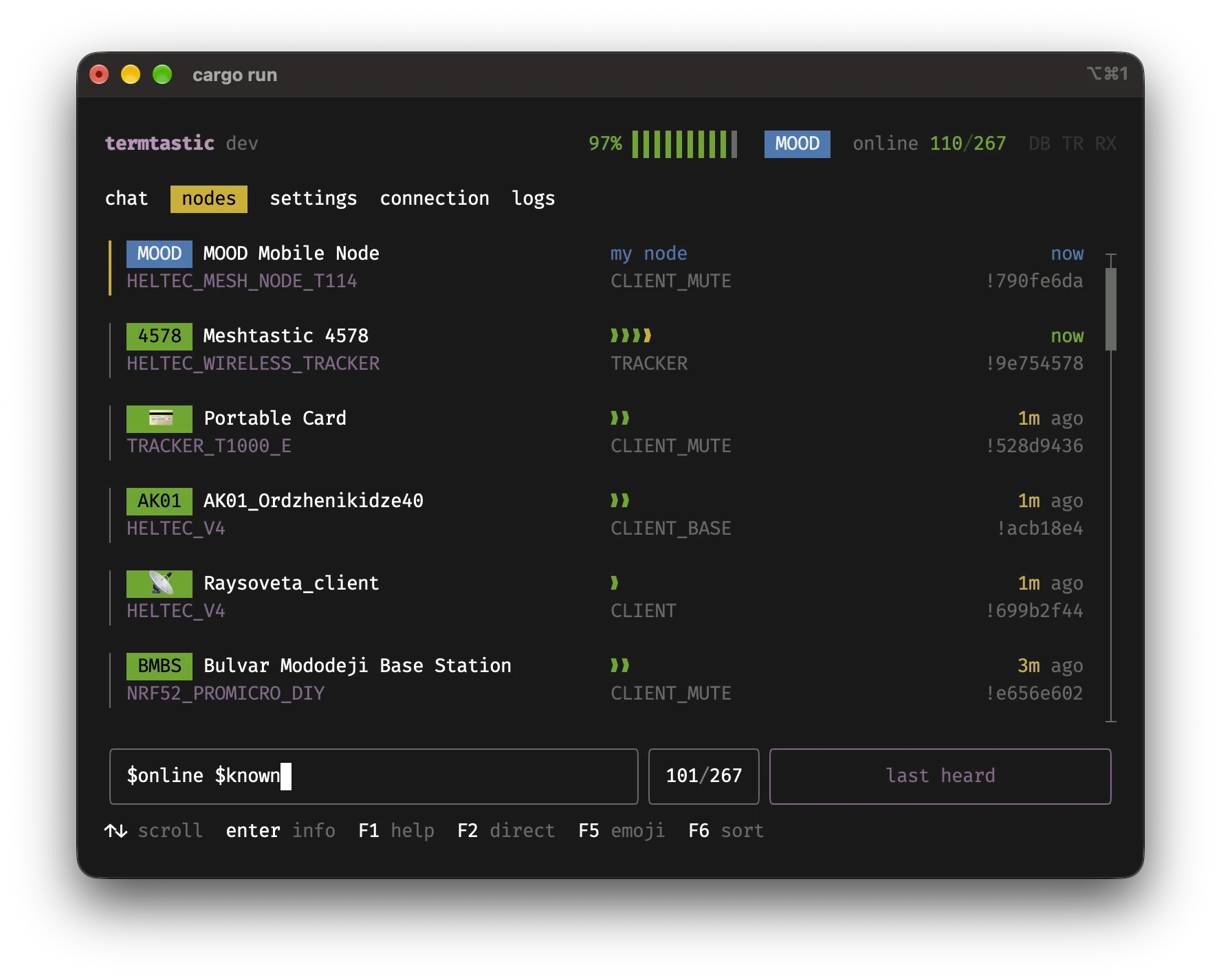Click the scroll arrows icon in footer
The height and width of the screenshot is (980, 1221).
pyautogui.click(x=115, y=831)
